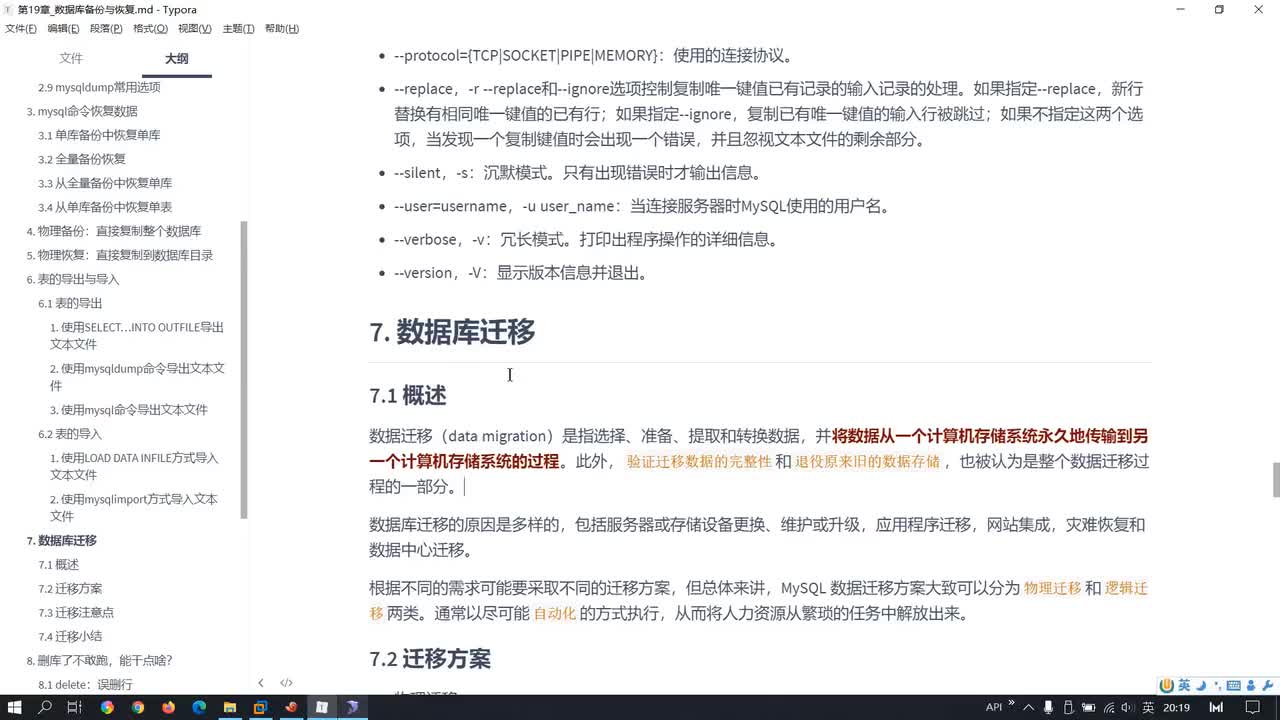Go to outline 7.3 迁移注意点
1280x720 pixels.
tap(76, 612)
